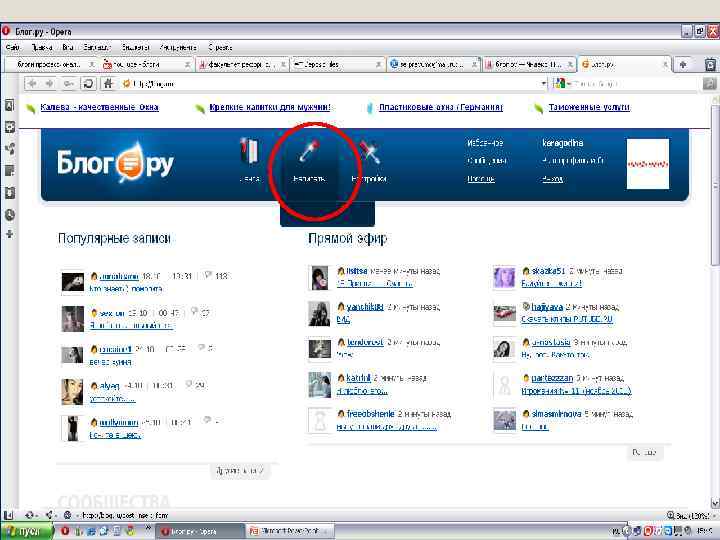This screenshot has width=720, height=540.
Task: Click scrollbar down arrow at page bottom
Action: tap(715, 503)
